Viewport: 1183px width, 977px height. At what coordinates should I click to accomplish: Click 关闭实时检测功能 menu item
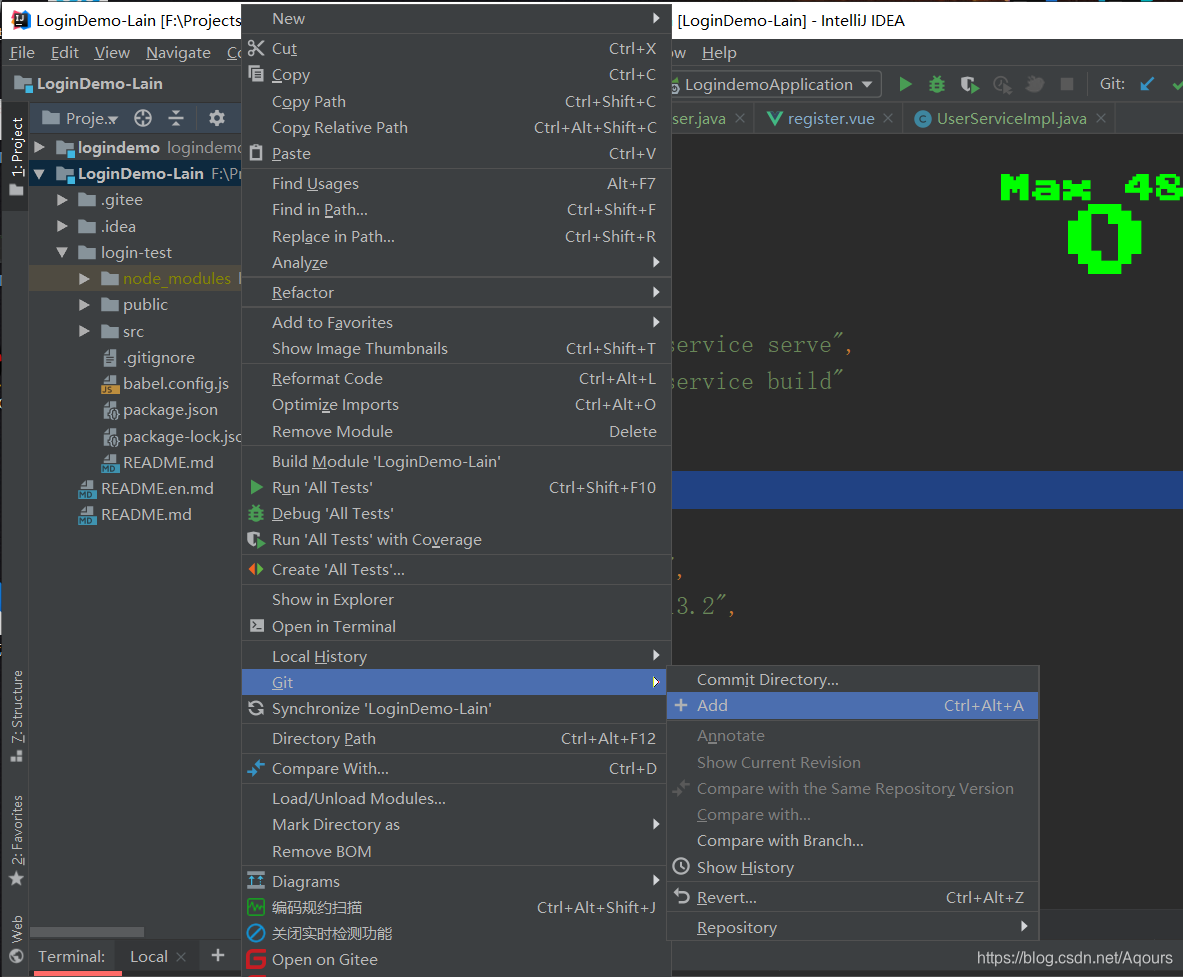point(454,933)
